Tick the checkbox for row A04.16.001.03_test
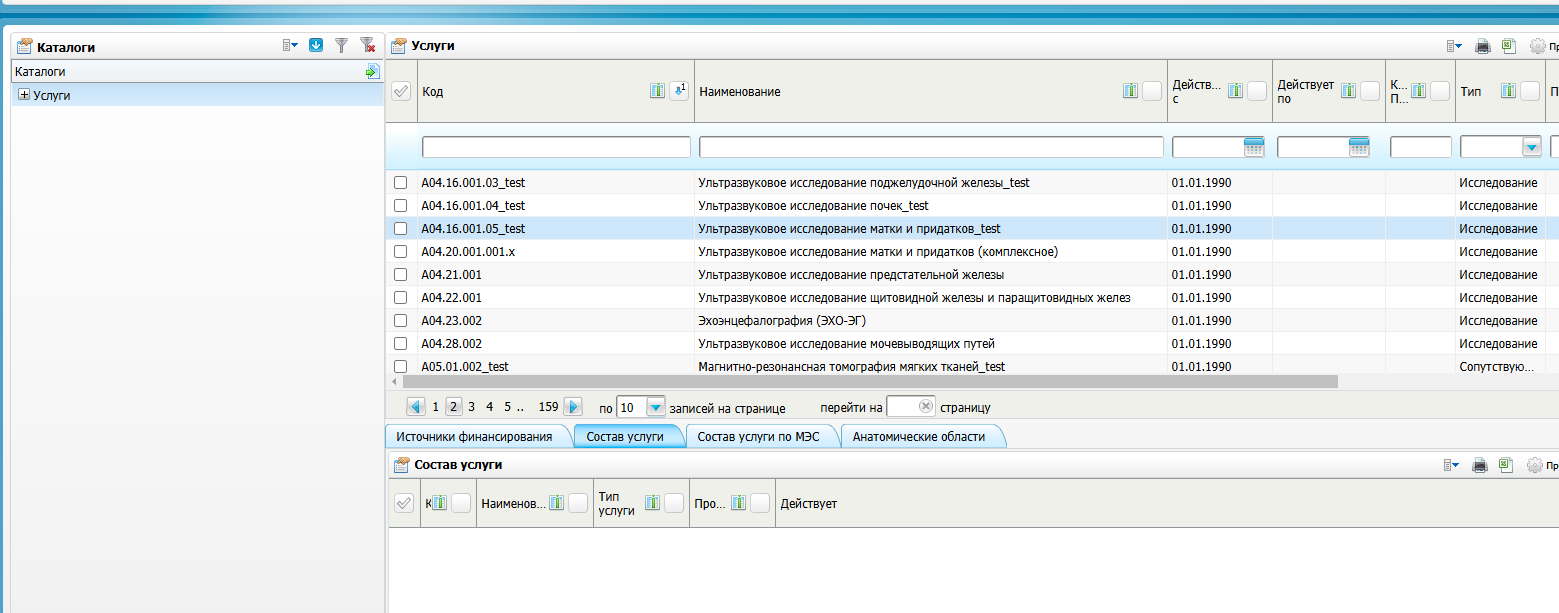Image resolution: width=1559 pixels, height=613 pixels. coord(401,183)
